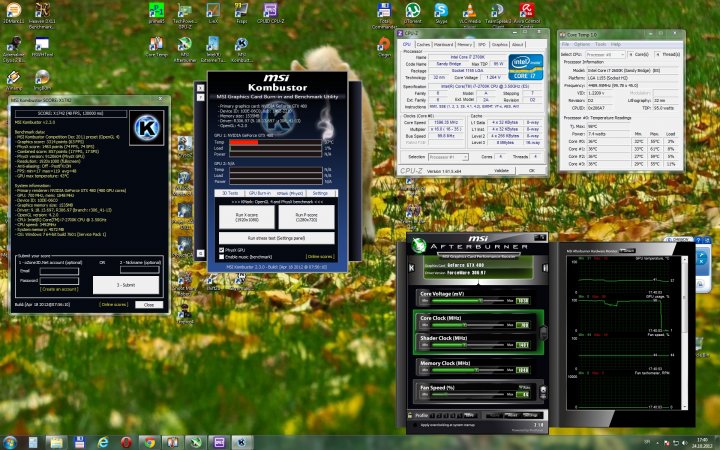Open the CPUID CPU-Z desktop shortcut

coord(270,13)
